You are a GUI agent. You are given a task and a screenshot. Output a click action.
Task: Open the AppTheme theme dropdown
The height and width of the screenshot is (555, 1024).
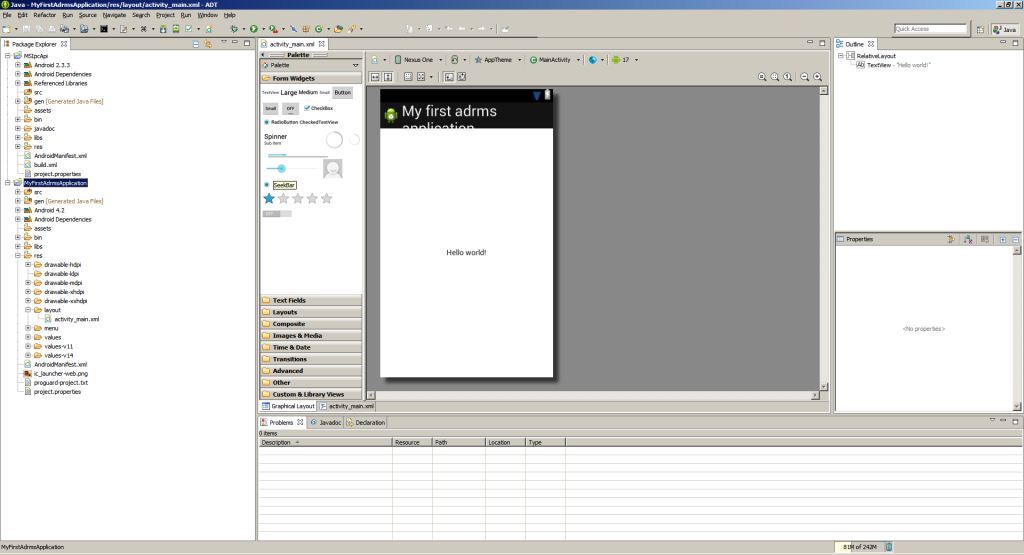[x=498, y=59]
